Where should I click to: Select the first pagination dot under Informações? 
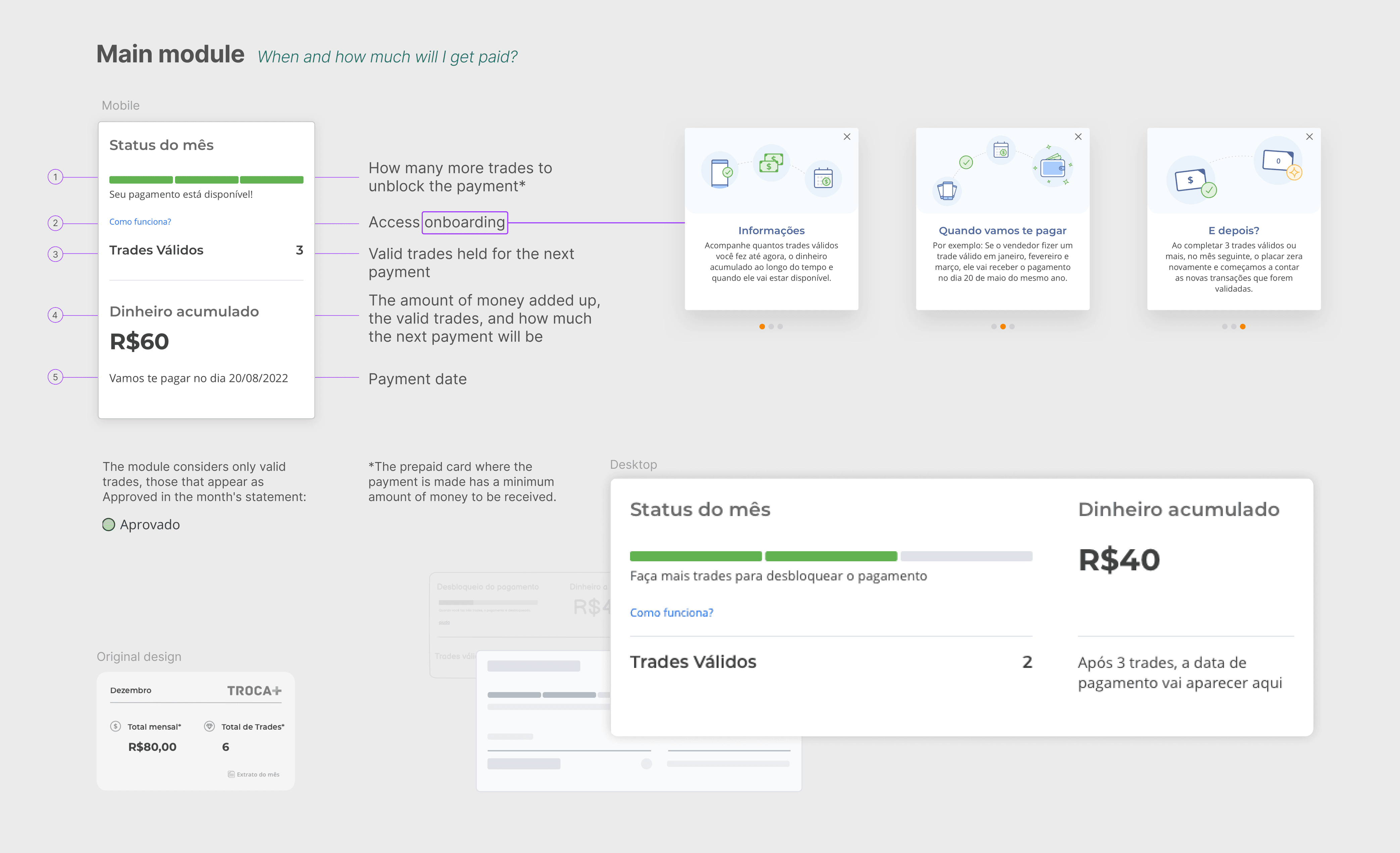[x=762, y=327]
